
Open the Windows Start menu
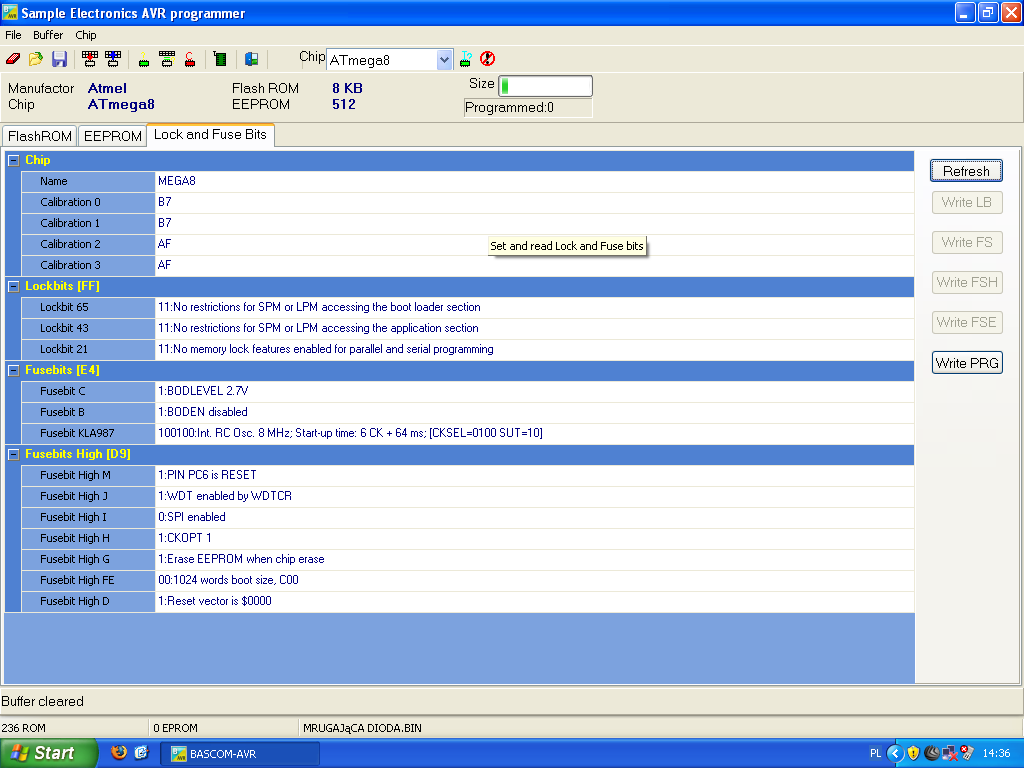(x=48, y=753)
